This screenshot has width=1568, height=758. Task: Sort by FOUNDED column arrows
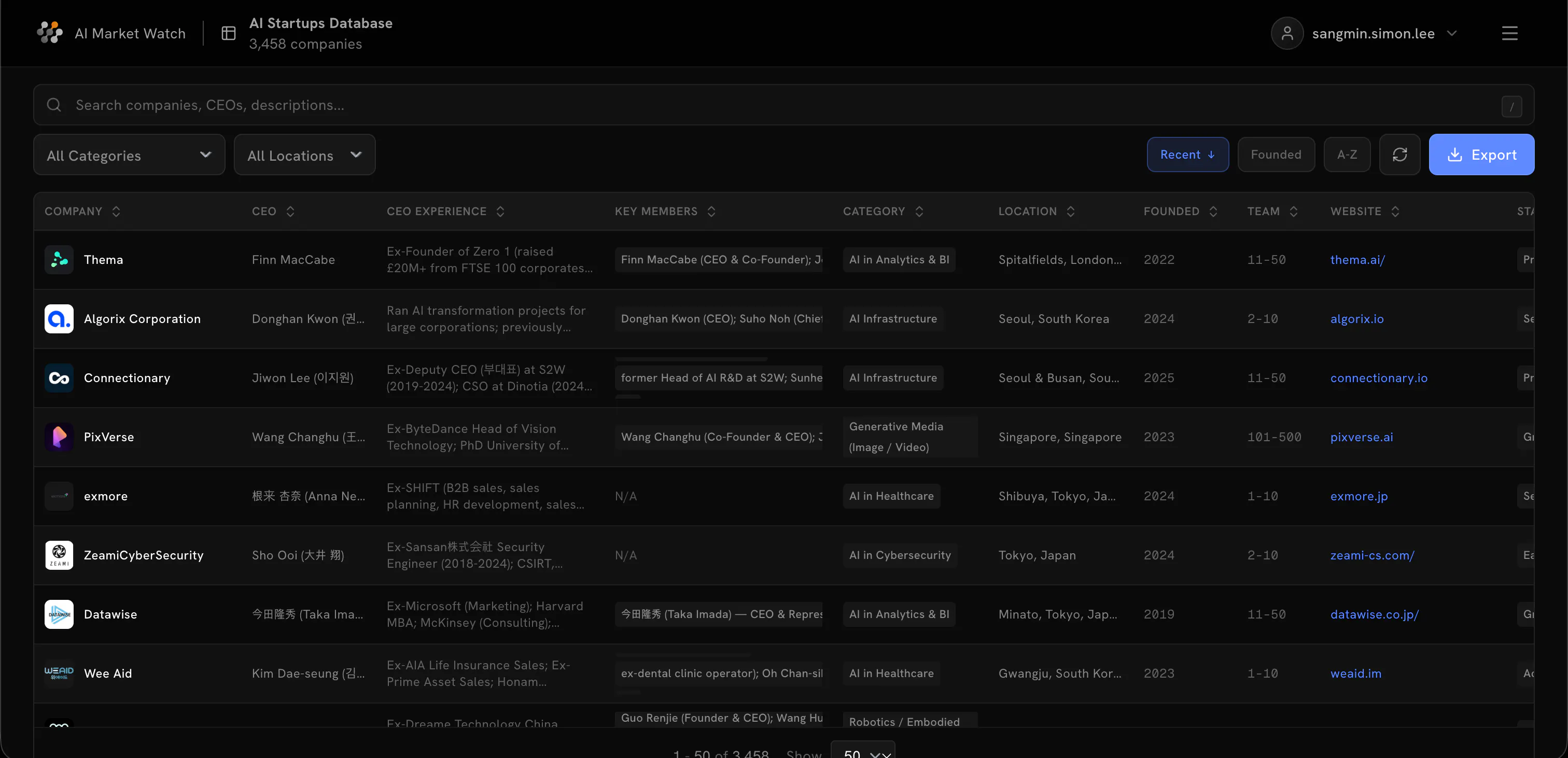tap(1213, 211)
